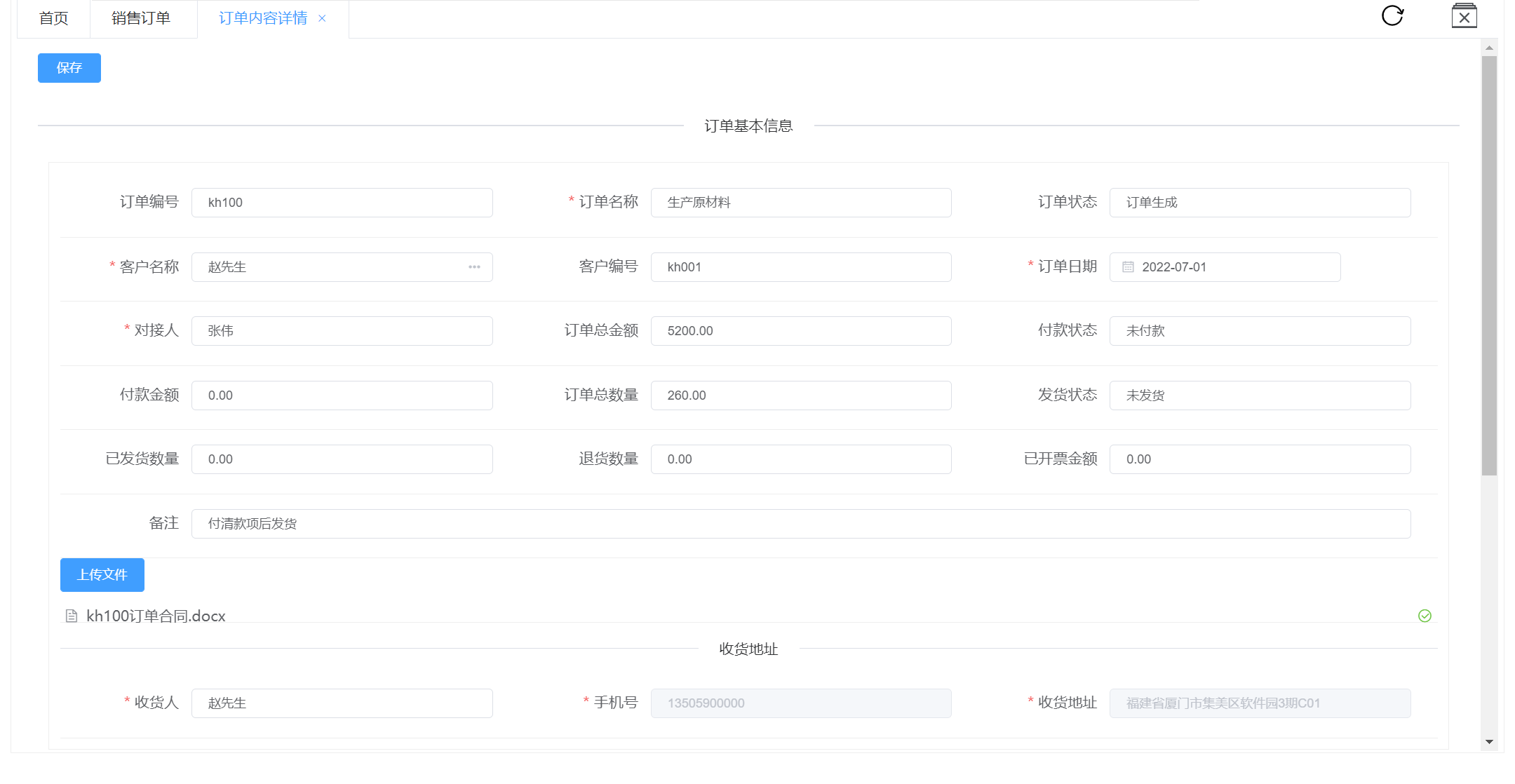Click the green upload success checkmark
1515x784 pixels.
[x=1425, y=616]
